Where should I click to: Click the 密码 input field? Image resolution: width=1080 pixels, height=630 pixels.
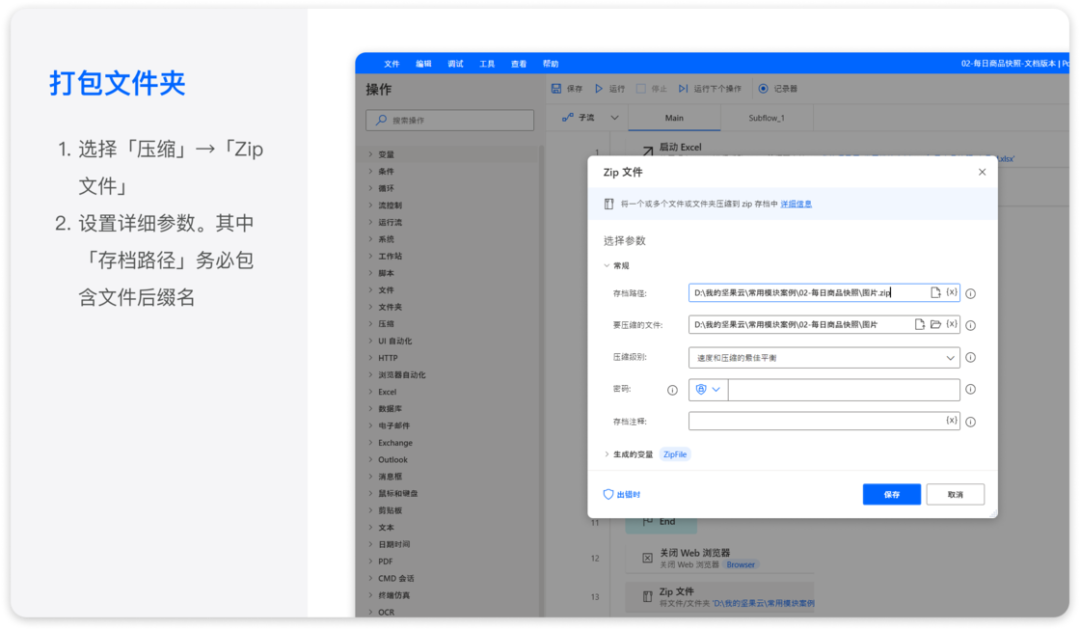pyautogui.click(x=843, y=390)
